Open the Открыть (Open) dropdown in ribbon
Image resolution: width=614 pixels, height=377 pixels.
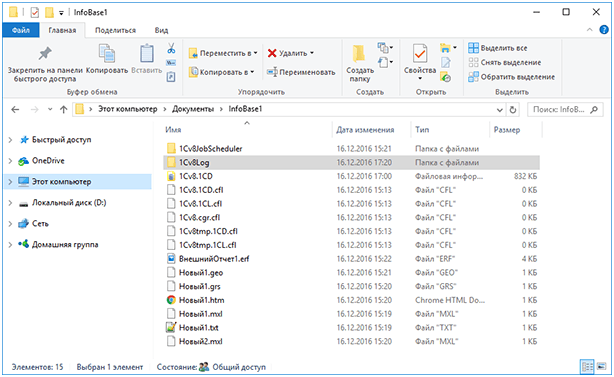[448, 48]
